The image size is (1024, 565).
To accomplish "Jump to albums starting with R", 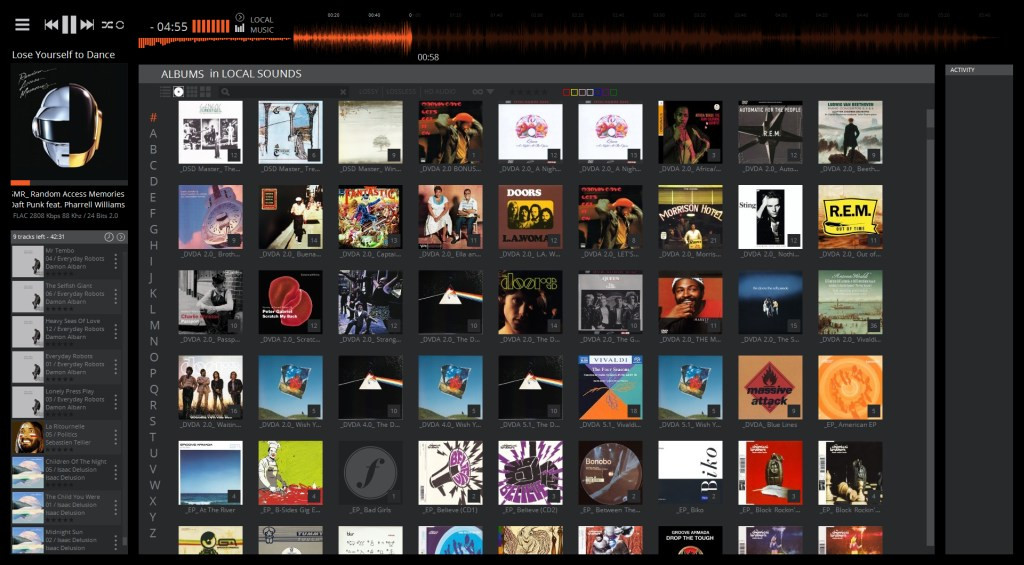I will (x=153, y=405).
